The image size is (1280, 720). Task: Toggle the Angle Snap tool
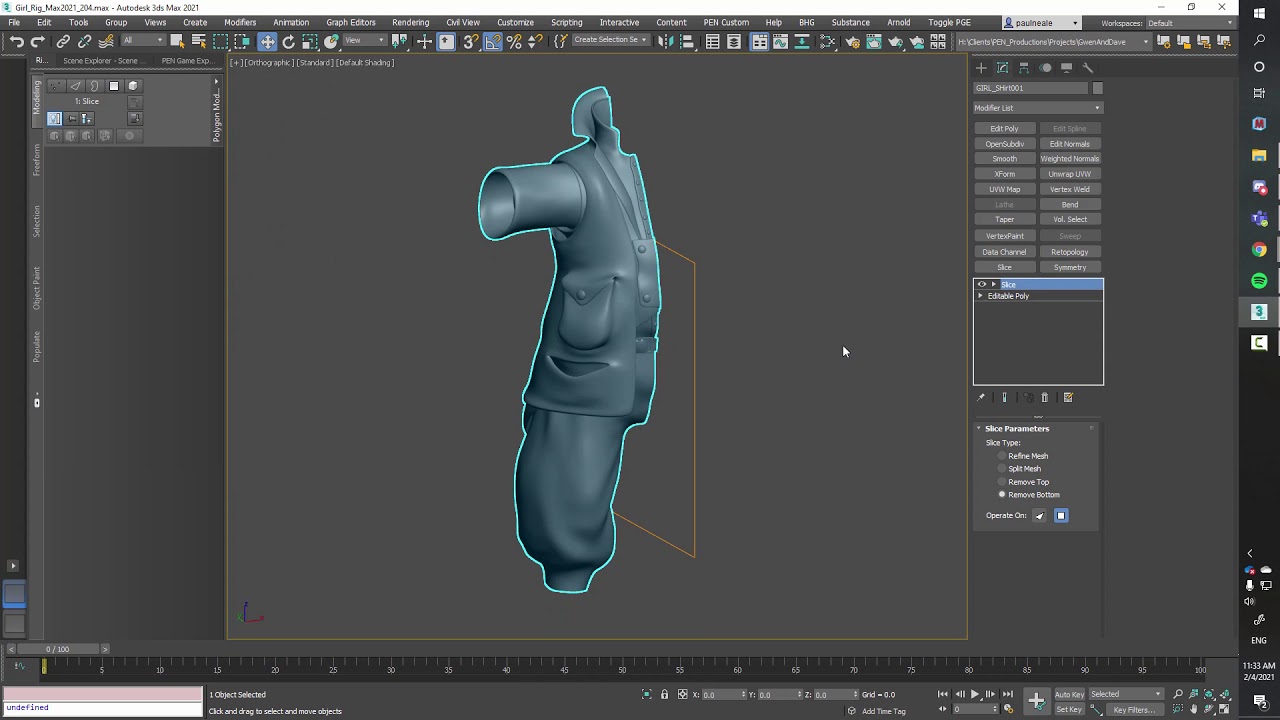click(x=493, y=41)
